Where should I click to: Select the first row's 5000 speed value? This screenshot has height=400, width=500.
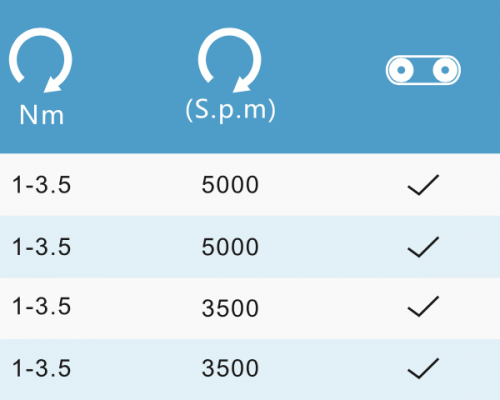click(x=230, y=185)
